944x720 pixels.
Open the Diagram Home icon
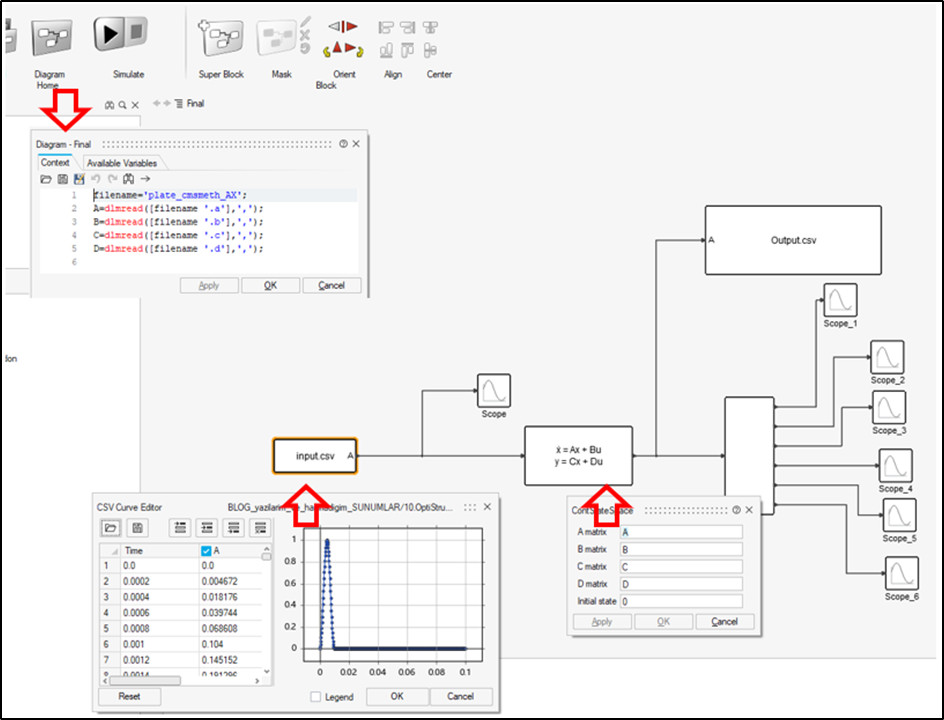tap(50, 38)
